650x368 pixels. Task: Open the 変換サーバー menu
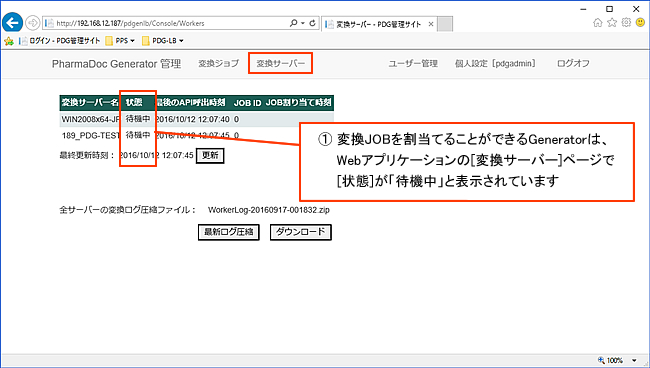(x=281, y=63)
